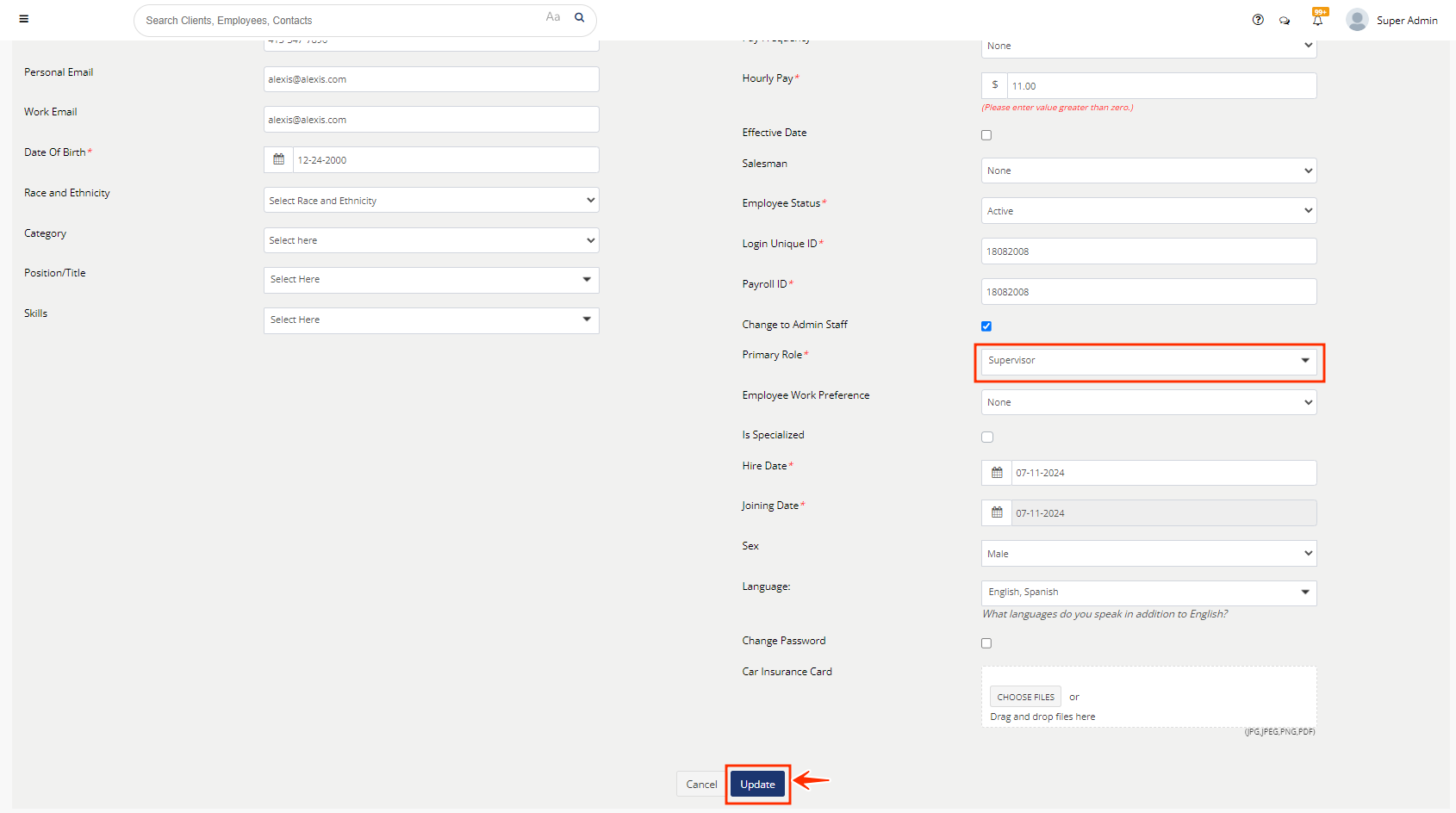Uncheck the Change to Admin Staff checkbox
The height and width of the screenshot is (813, 1456).
point(986,326)
